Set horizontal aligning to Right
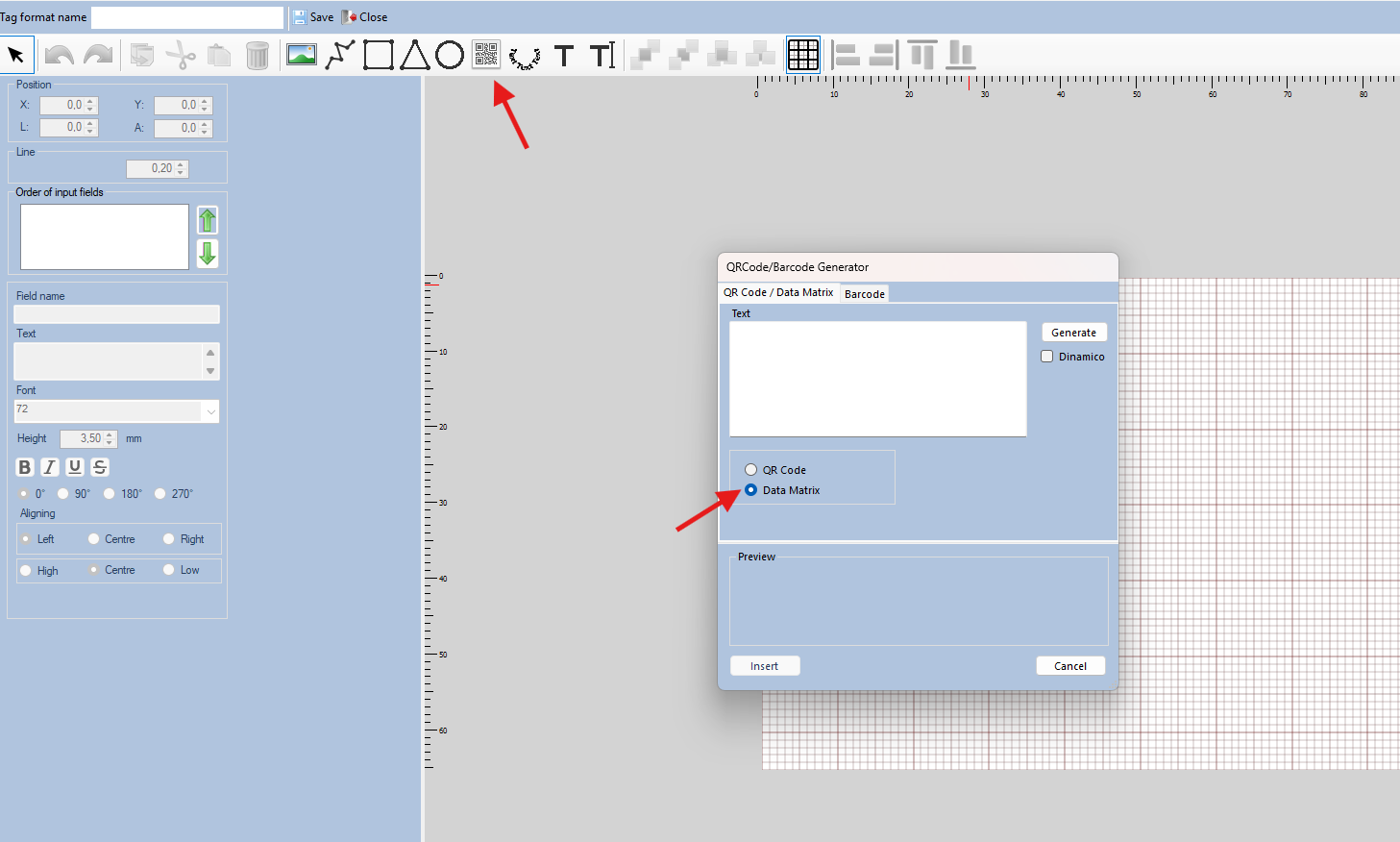The height and width of the screenshot is (842, 1400). click(169, 539)
